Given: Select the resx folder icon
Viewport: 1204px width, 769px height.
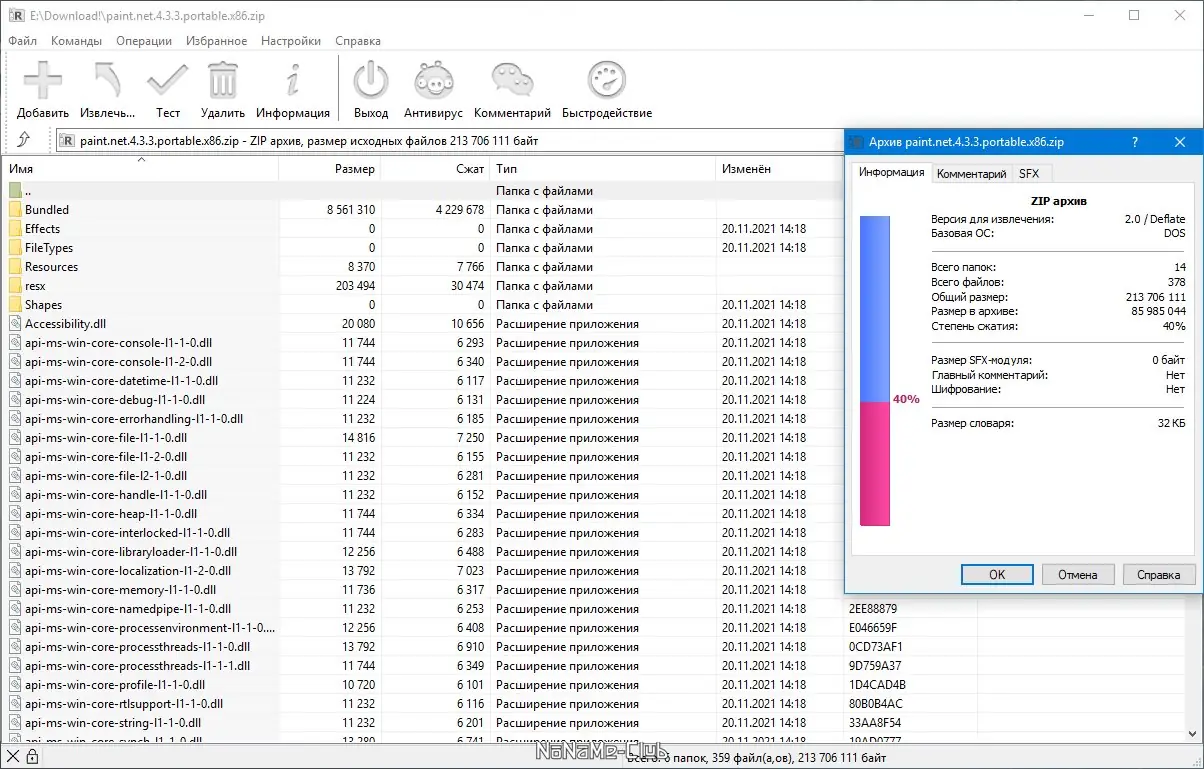Looking at the screenshot, I should coord(15,286).
